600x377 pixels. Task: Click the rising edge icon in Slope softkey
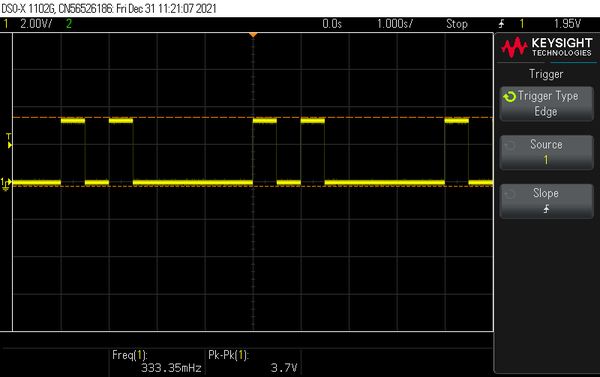[x=546, y=209]
